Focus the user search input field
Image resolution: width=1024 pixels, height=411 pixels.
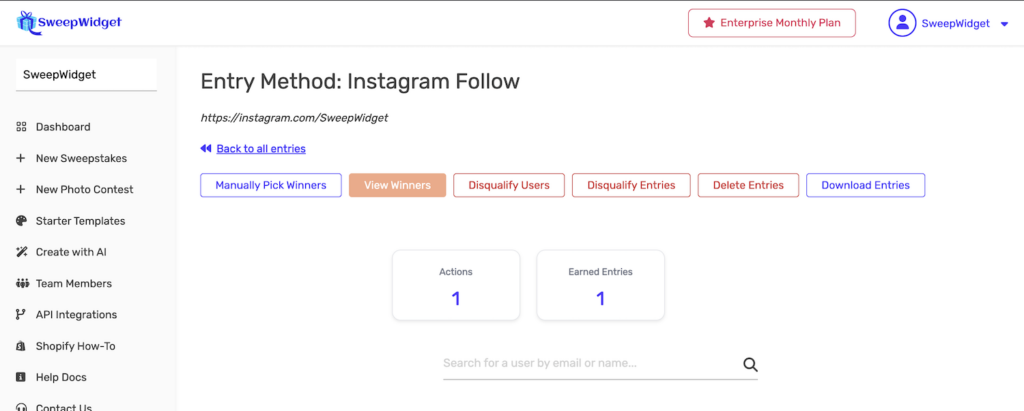click(590, 364)
